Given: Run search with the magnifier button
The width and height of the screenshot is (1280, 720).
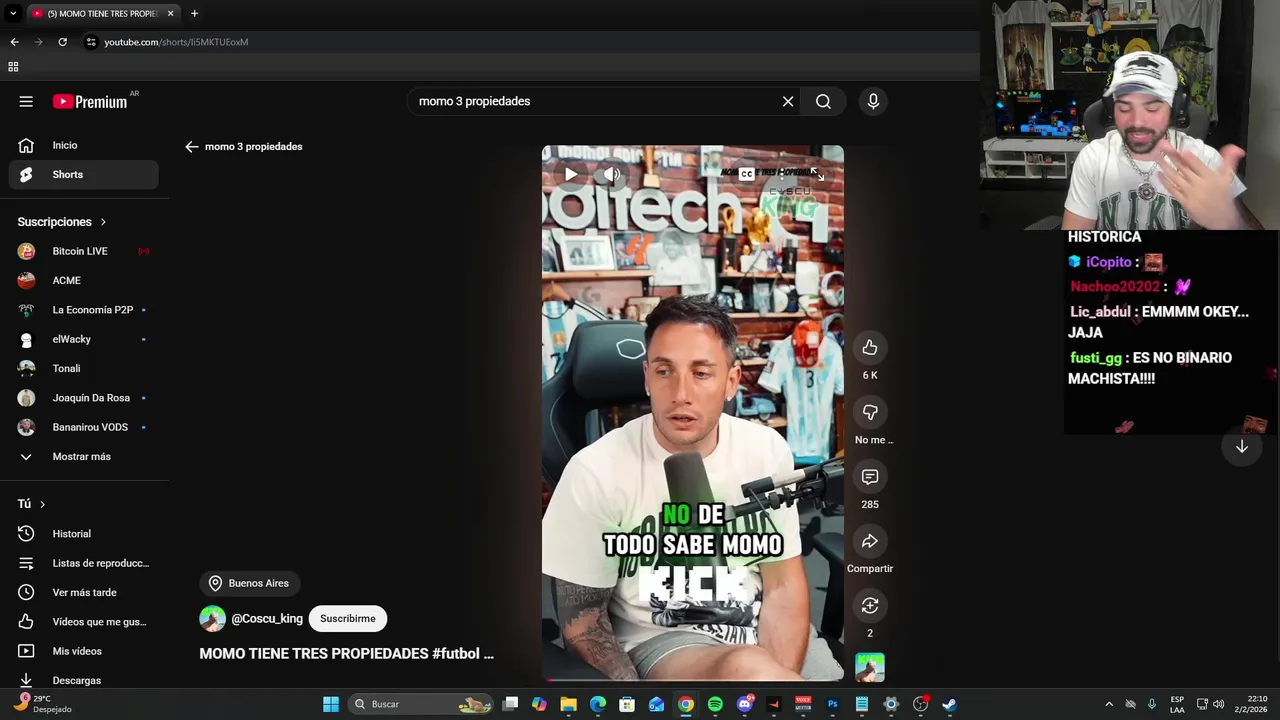Looking at the screenshot, I should (x=823, y=101).
